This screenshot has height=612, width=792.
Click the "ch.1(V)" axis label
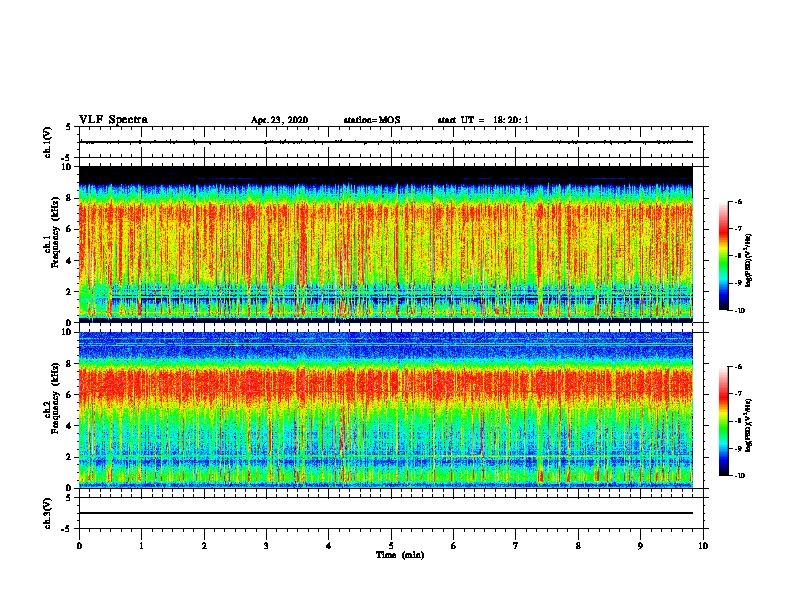point(48,142)
